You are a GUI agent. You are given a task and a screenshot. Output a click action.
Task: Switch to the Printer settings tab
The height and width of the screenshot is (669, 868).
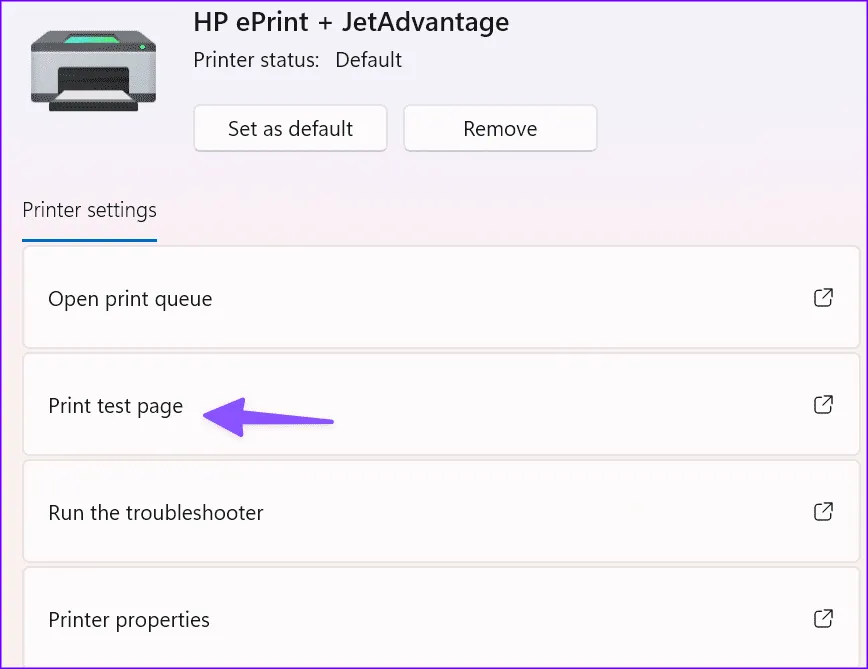pyautogui.click(x=89, y=211)
